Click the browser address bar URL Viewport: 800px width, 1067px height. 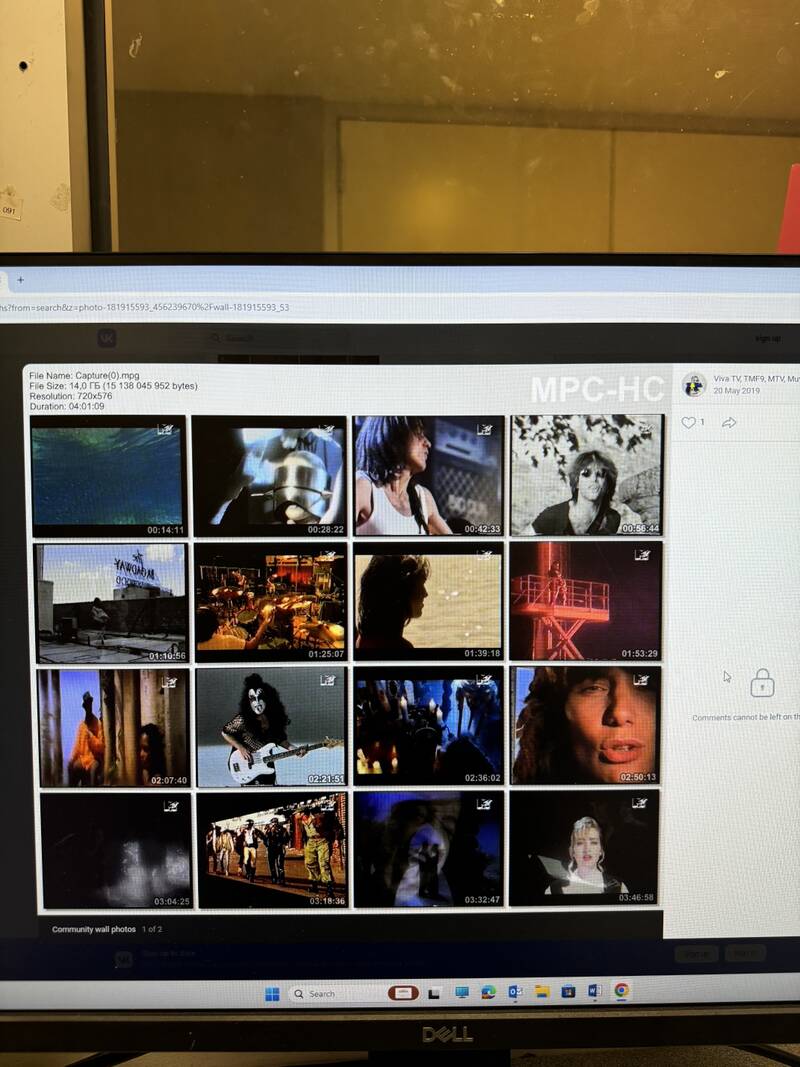[x=144, y=308]
